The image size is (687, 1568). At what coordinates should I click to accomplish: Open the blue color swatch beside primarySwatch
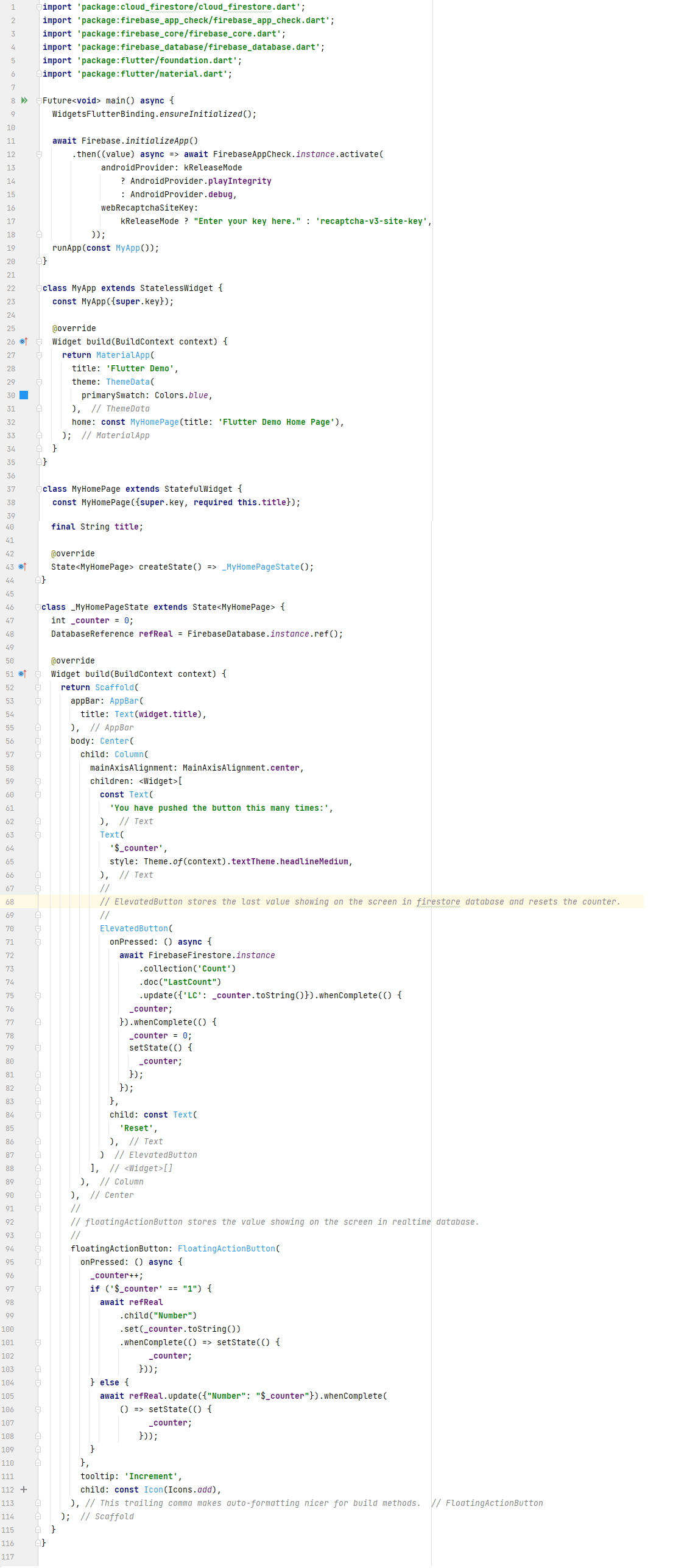[24, 395]
